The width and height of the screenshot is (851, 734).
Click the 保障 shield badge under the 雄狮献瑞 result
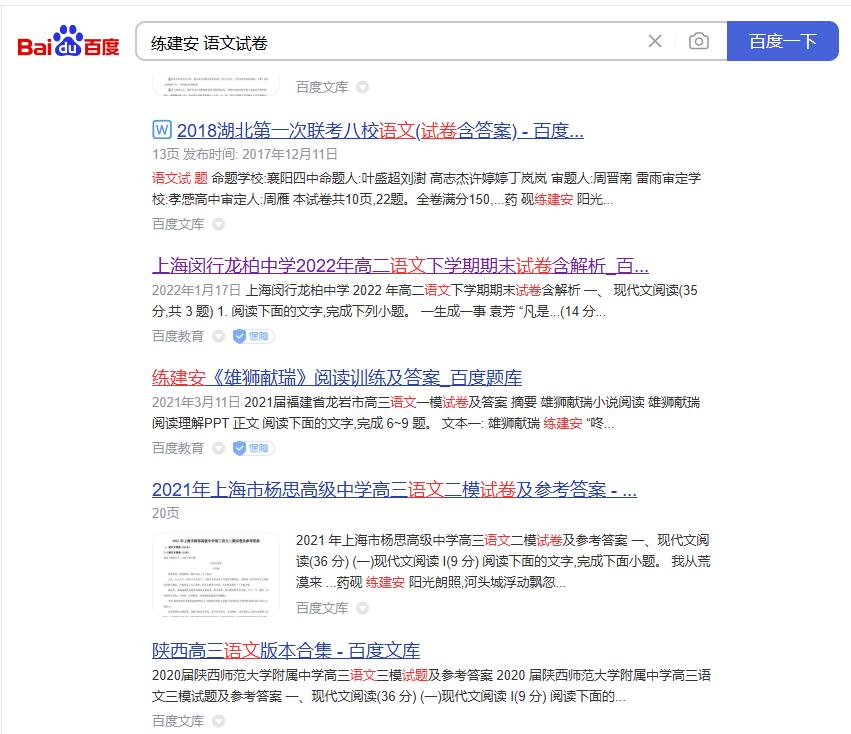[x=253, y=448]
